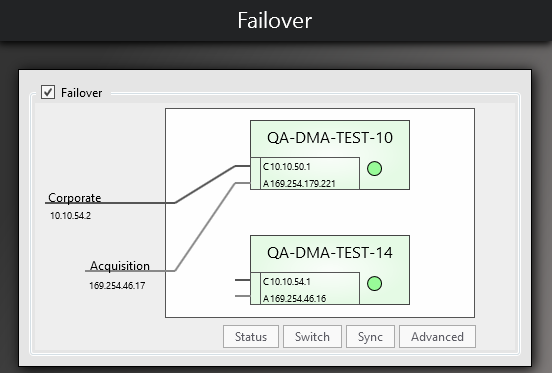Click green status indicator of QA-DMA-TEST-14
This screenshot has height=373, width=552.
point(374,284)
